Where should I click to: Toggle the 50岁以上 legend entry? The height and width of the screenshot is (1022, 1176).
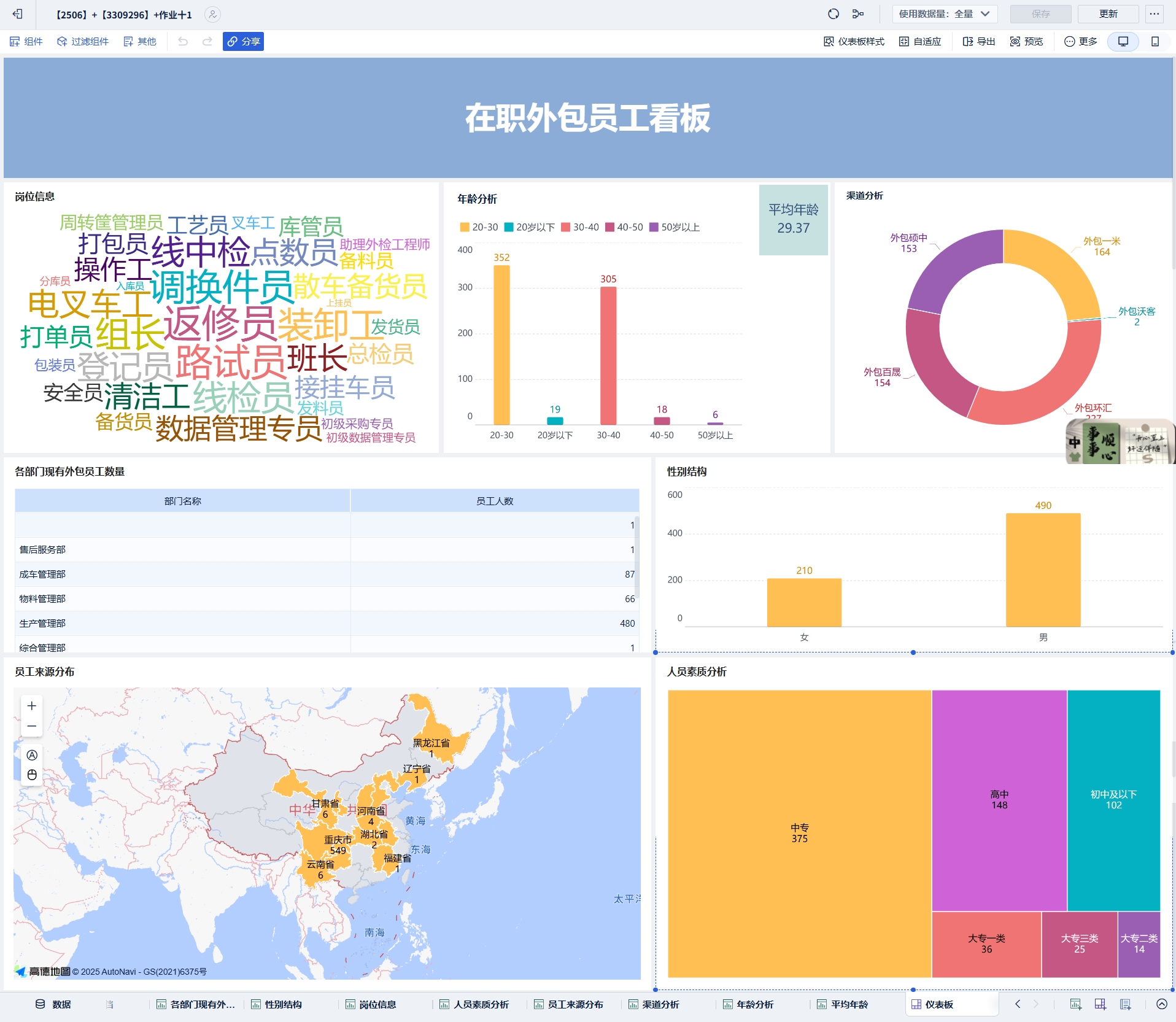(675, 227)
